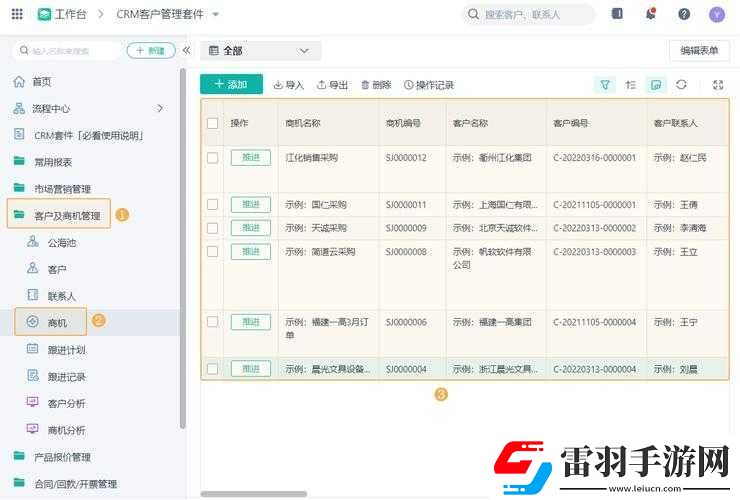
Task: Expand 流程中心 with its chevron
Action: click(160, 109)
